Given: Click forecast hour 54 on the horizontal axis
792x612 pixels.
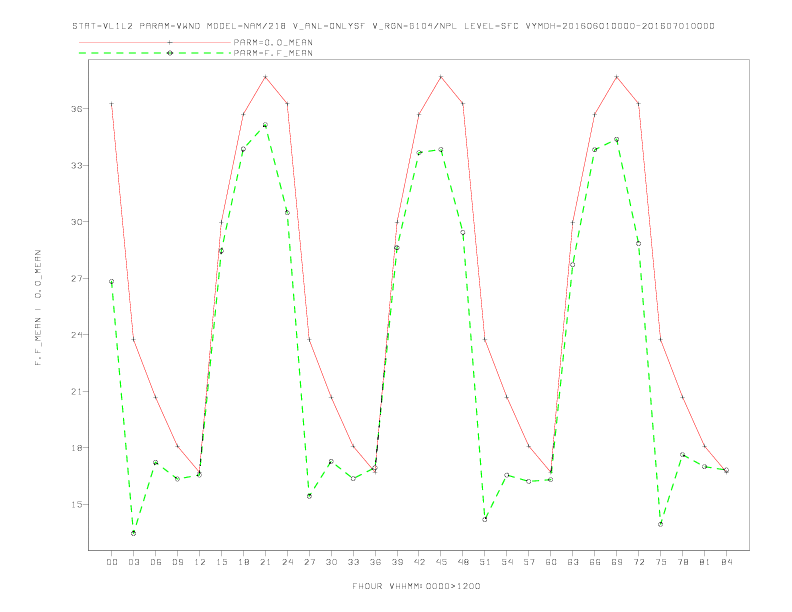Looking at the screenshot, I should click(x=507, y=562).
